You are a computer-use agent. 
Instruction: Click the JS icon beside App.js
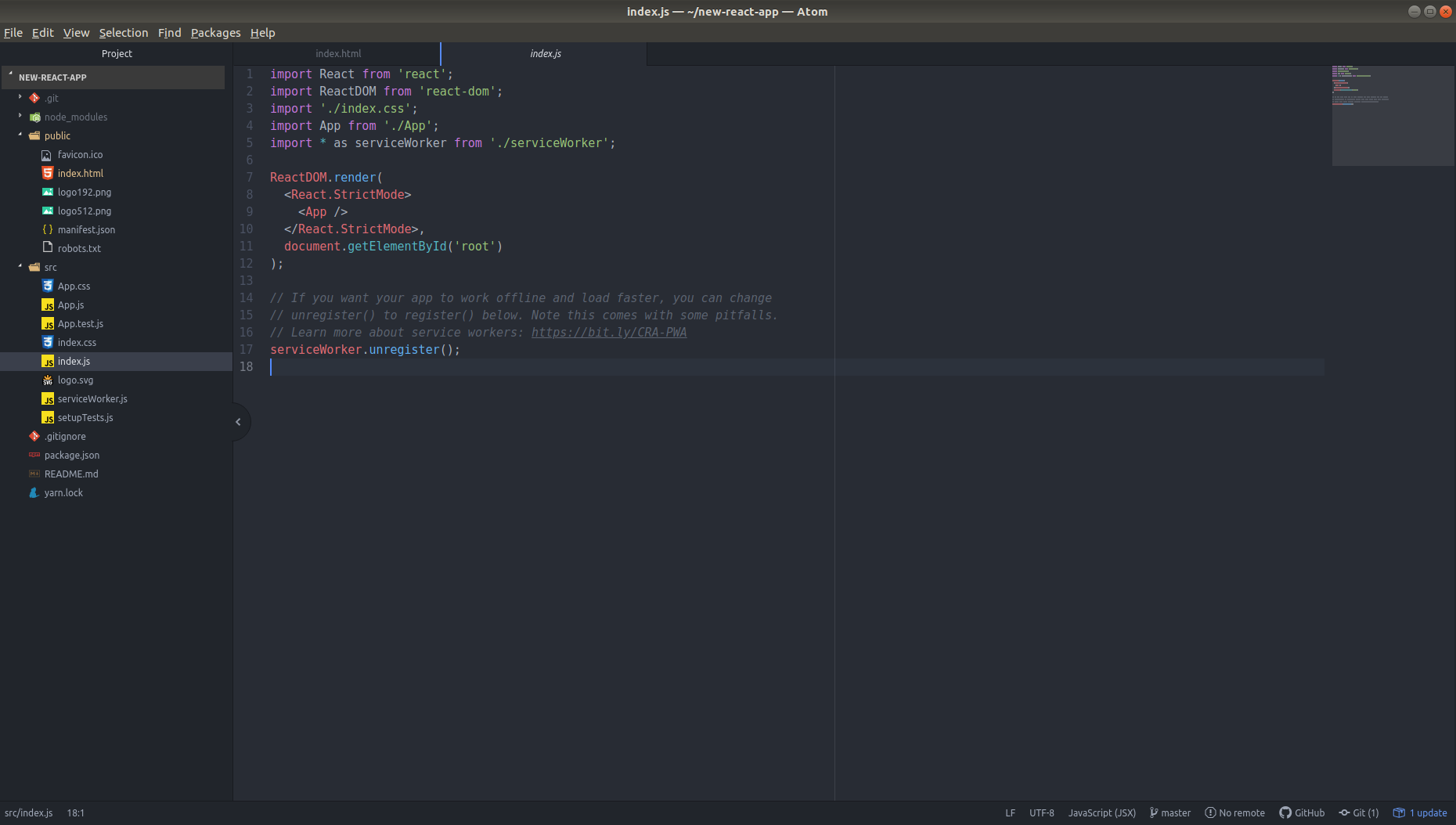click(x=48, y=304)
